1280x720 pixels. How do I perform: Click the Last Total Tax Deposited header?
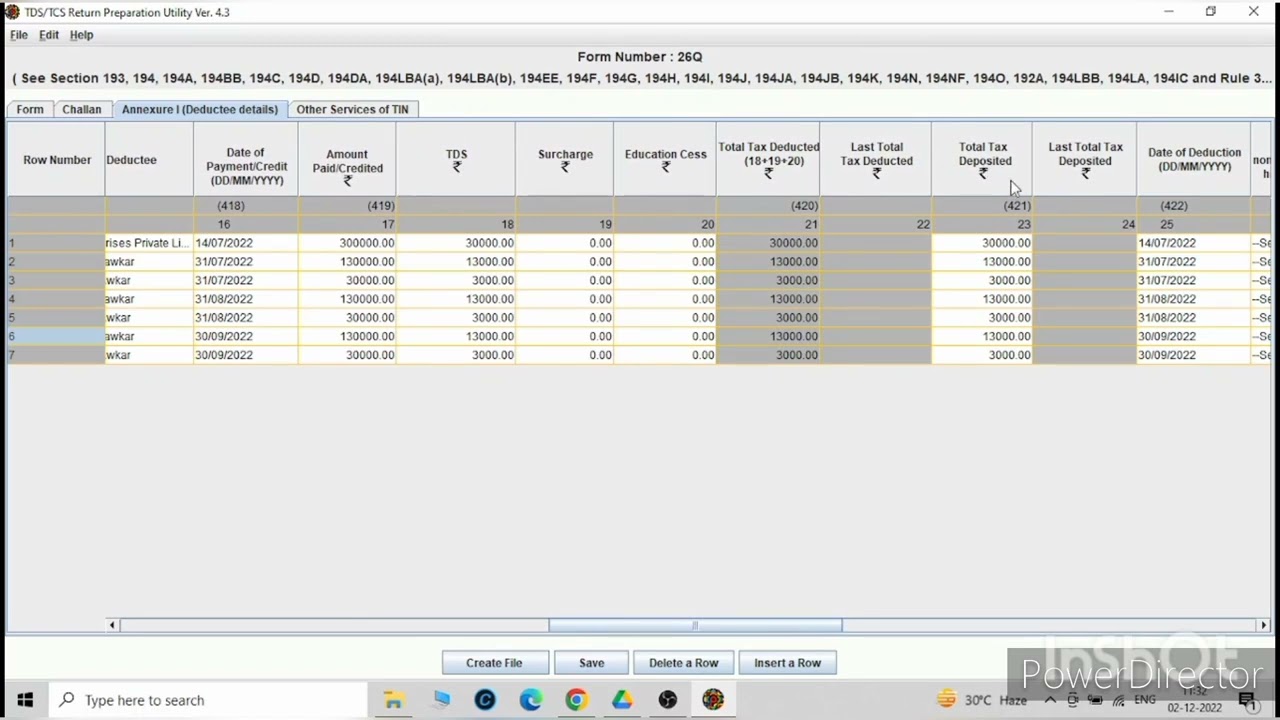[1085, 160]
